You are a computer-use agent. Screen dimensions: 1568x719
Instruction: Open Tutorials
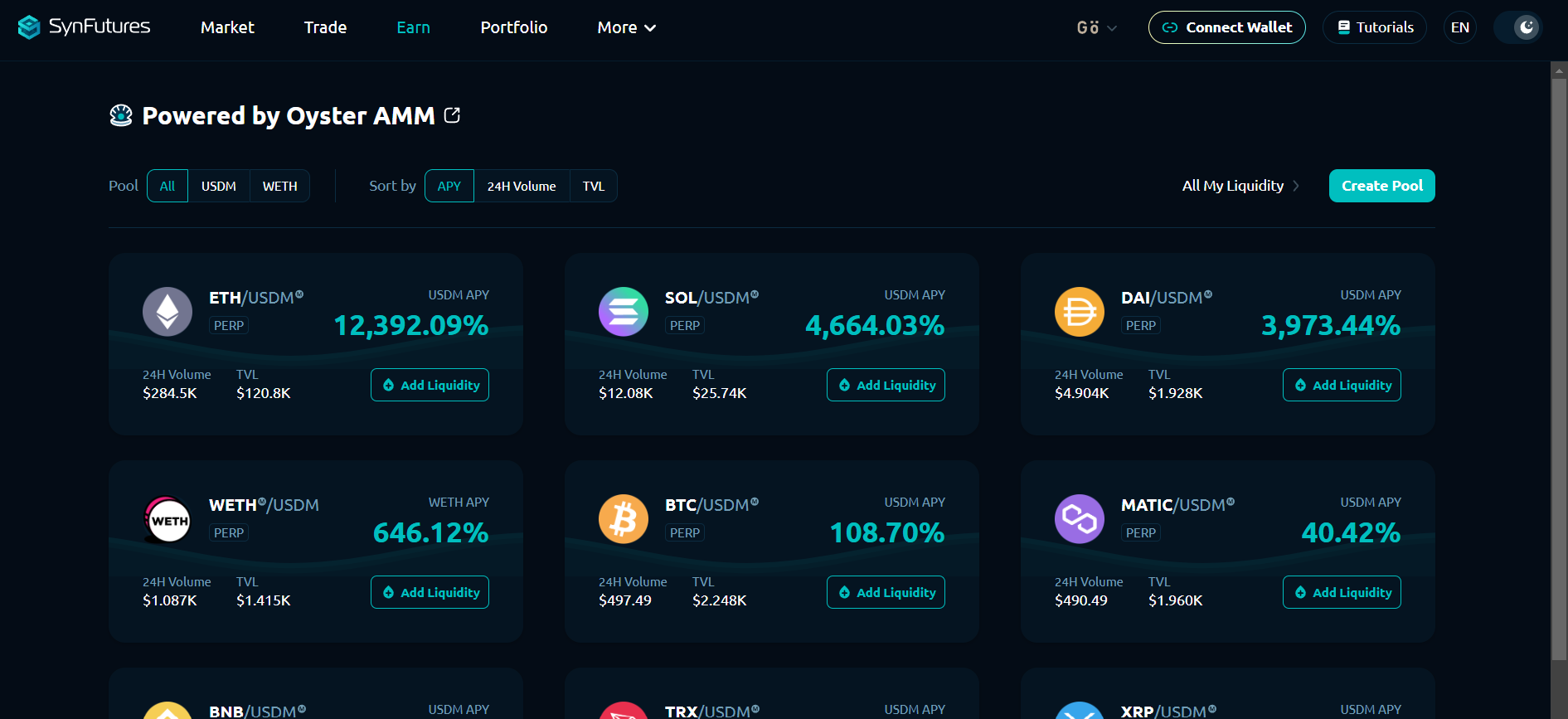tap(1375, 27)
